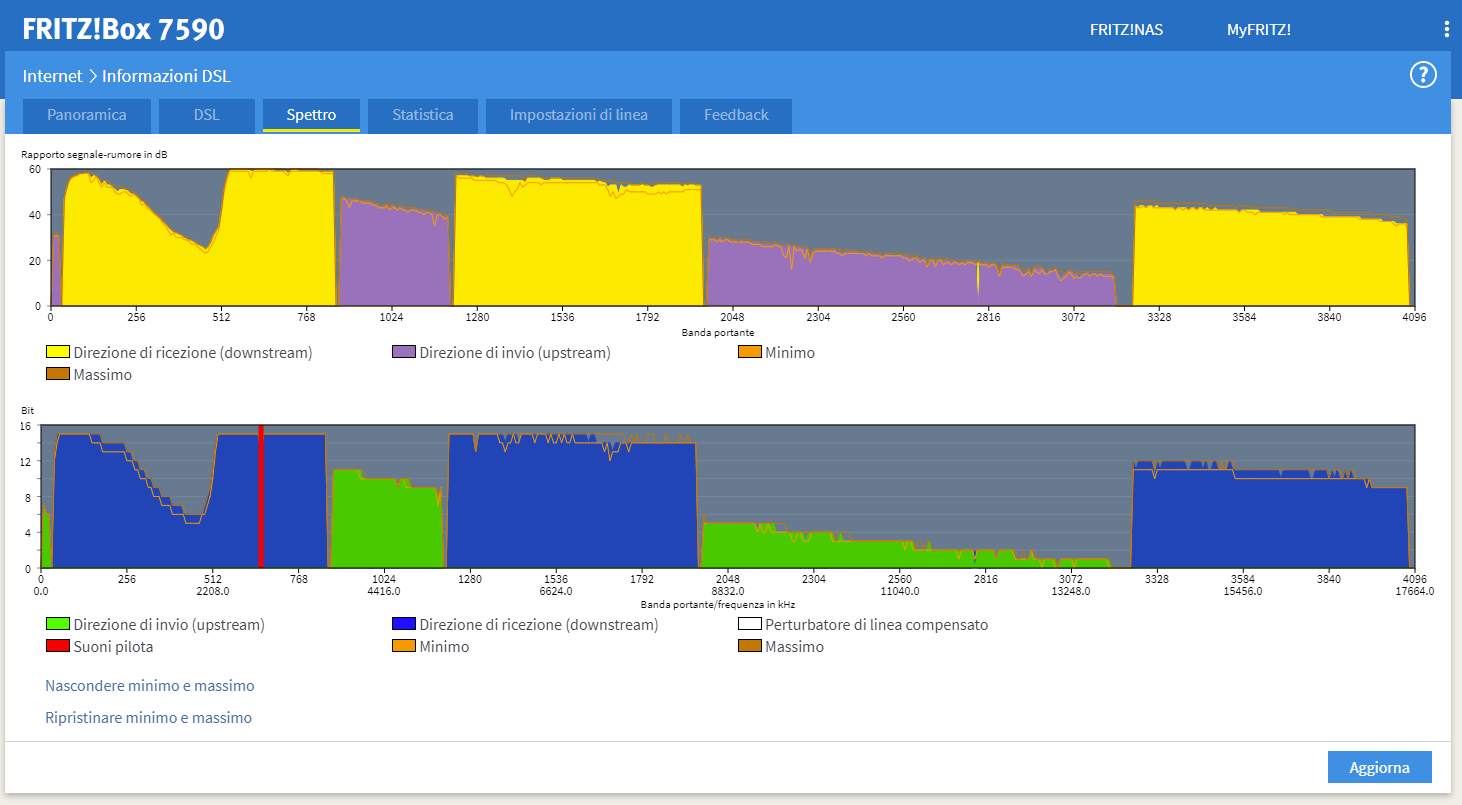This screenshot has height=805, width=1462.
Task: Click the FRITZ!Box 7590 logo
Action: (x=123, y=29)
